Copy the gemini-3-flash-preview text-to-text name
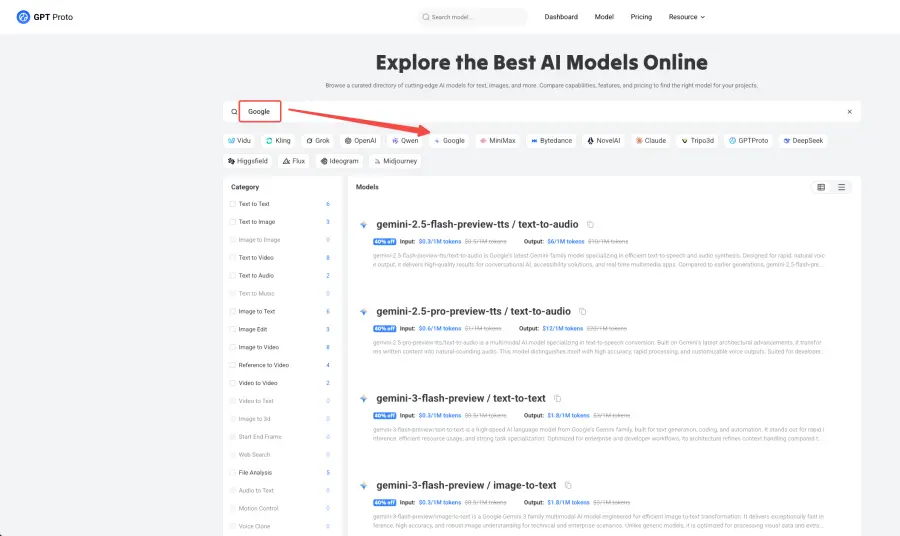This screenshot has width=900, height=536. pos(558,398)
